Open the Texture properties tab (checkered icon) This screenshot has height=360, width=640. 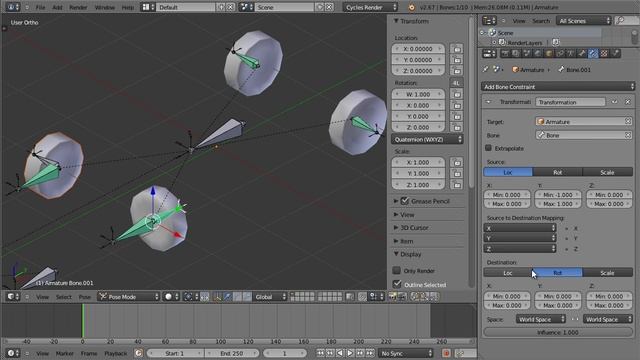[x=604, y=53]
